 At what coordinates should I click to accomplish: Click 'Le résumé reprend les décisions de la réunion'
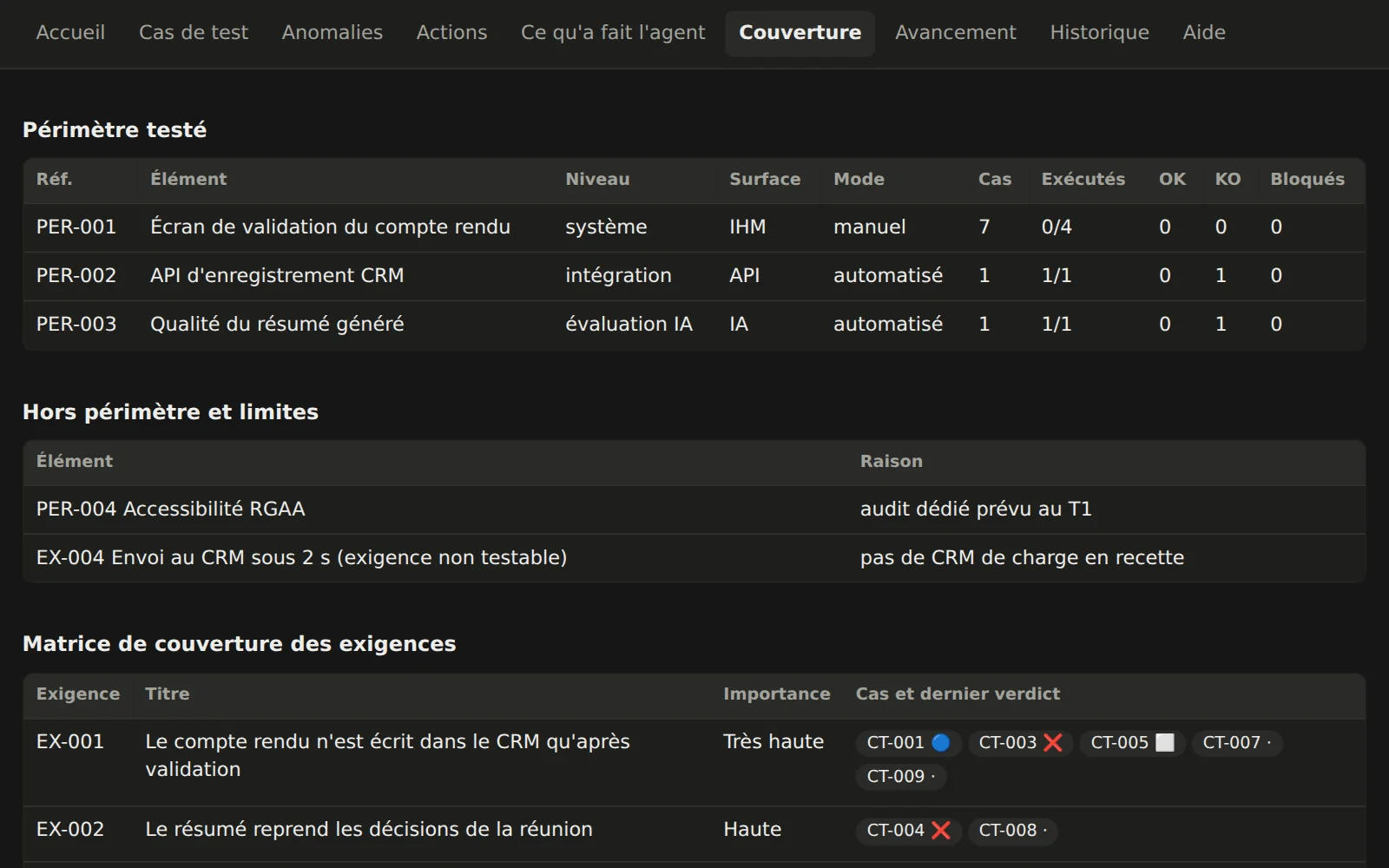tap(369, 830)
